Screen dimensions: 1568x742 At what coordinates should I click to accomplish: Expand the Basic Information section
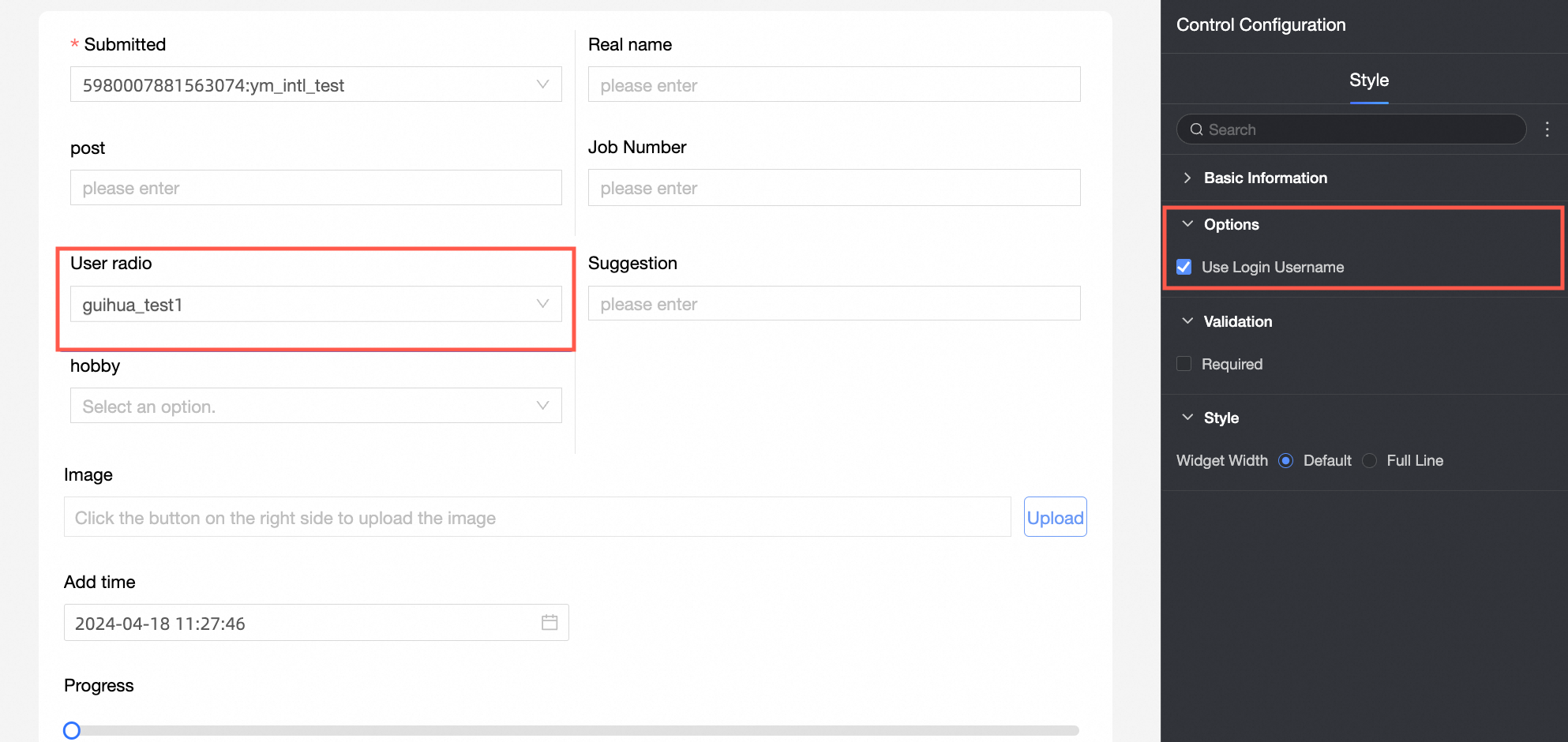[x=1187, y=178]
